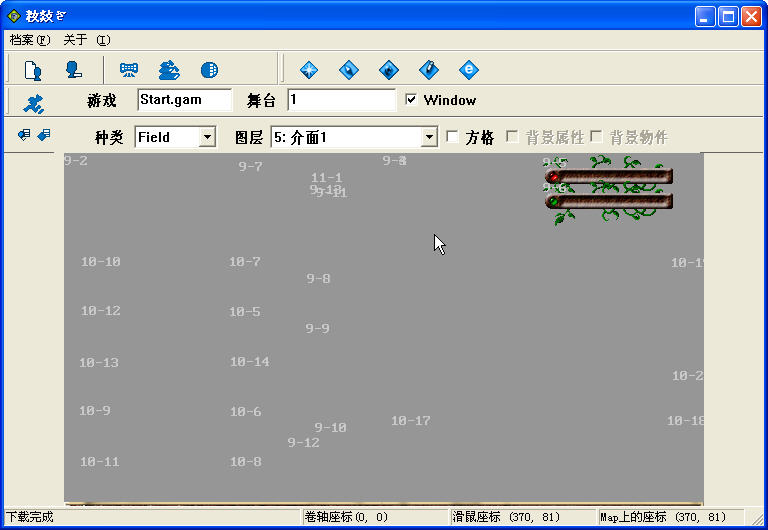Open the 关于 menu
768x530 pixels.
(86, 40)
